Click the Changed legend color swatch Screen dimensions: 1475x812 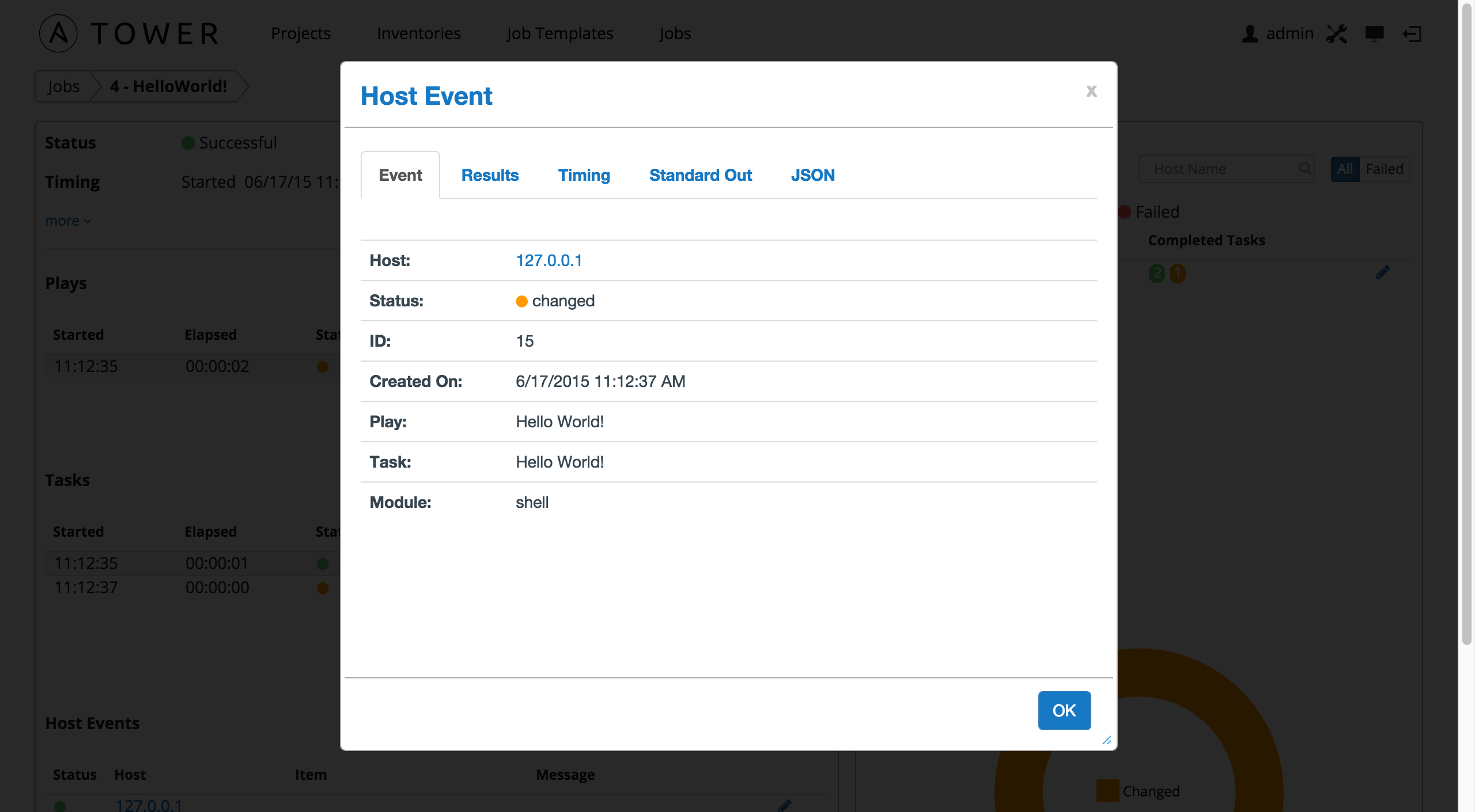point(1107,791)
